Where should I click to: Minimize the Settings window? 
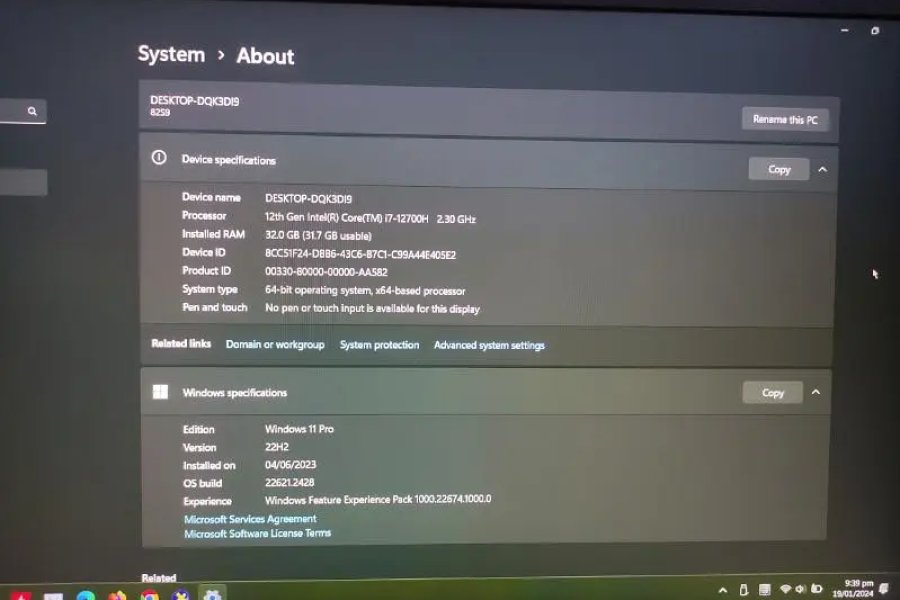[x=844, y=30]
